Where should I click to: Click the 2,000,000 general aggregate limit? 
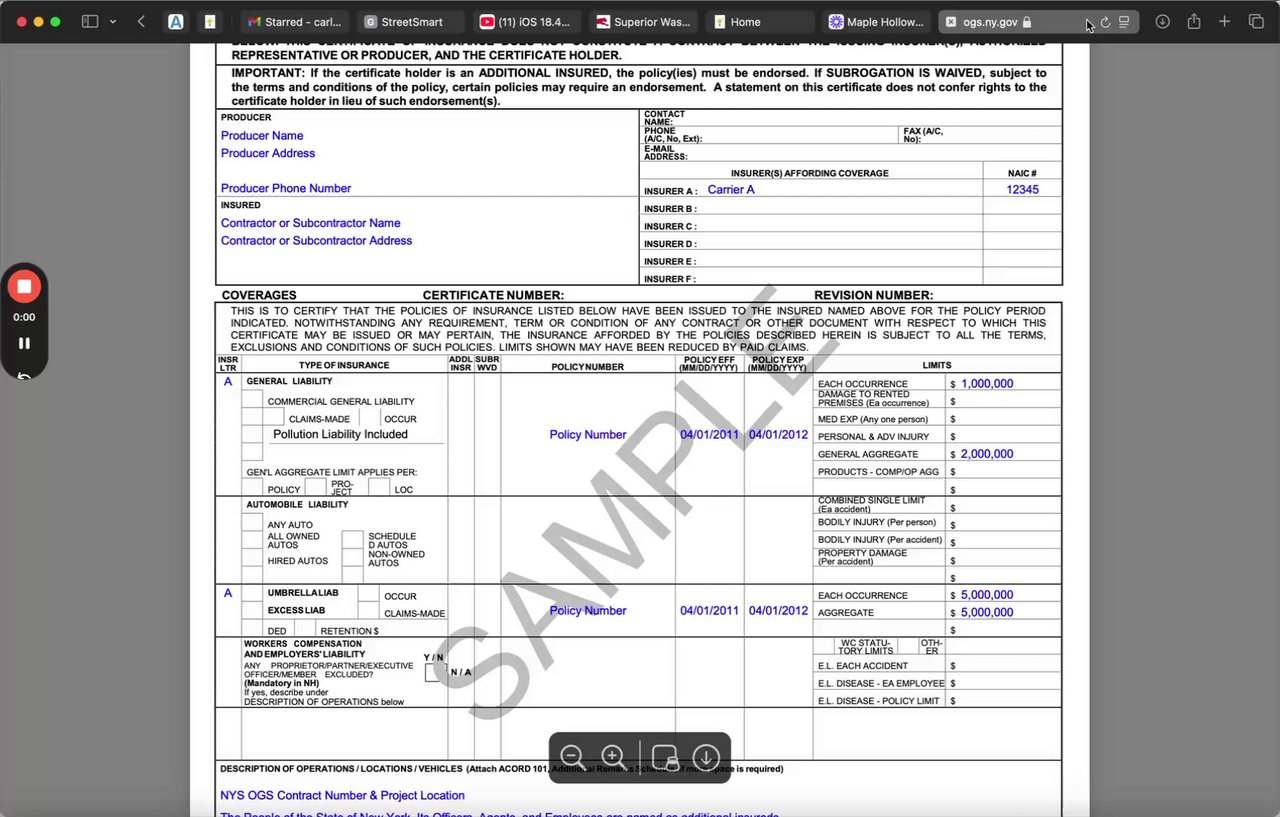pos(987,454)
